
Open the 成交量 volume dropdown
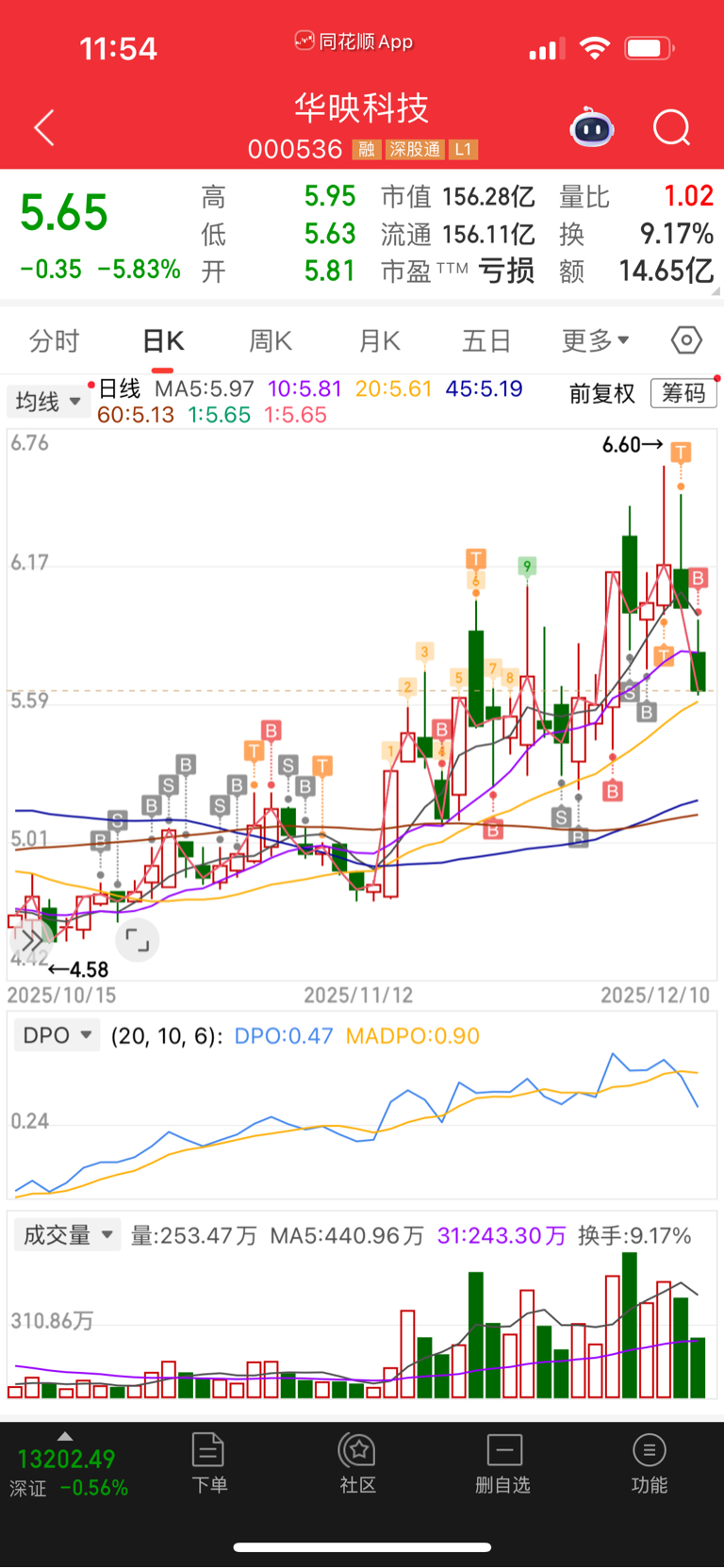click(68, 1235)
